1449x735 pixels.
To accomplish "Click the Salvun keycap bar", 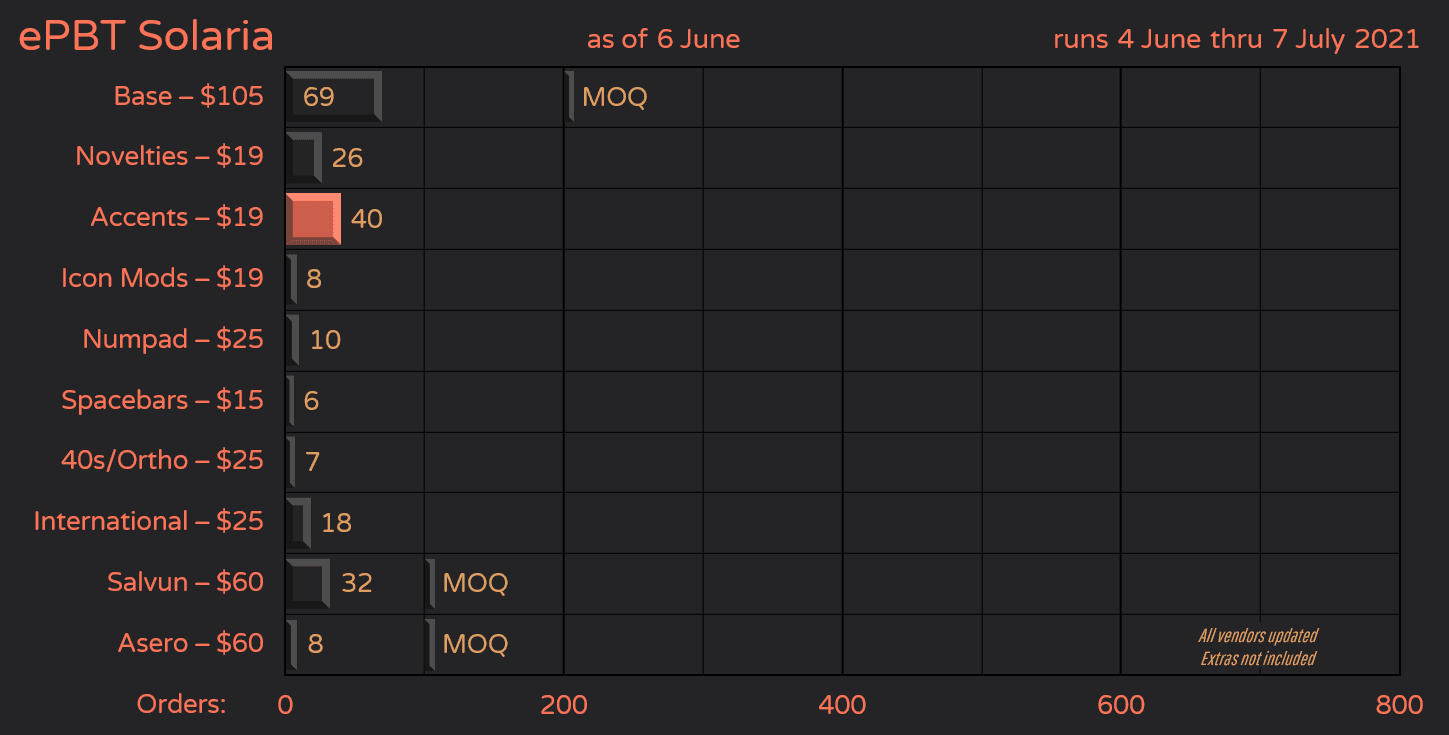I will point(306,582).
